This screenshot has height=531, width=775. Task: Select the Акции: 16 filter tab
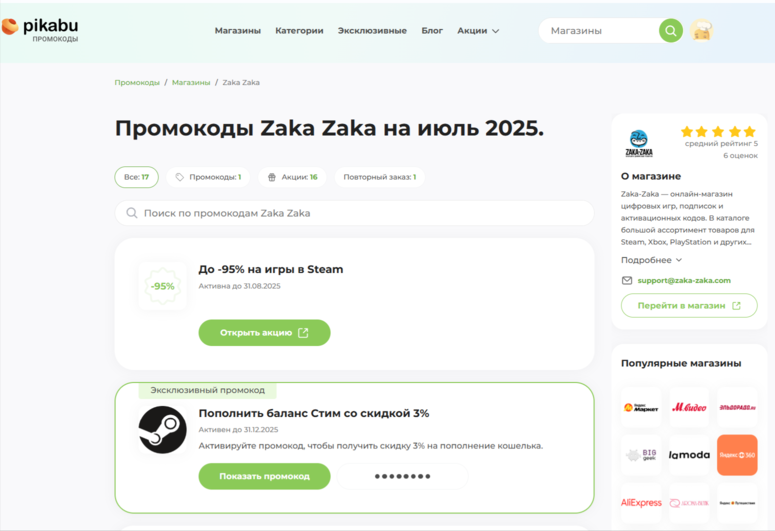[292, 177]
